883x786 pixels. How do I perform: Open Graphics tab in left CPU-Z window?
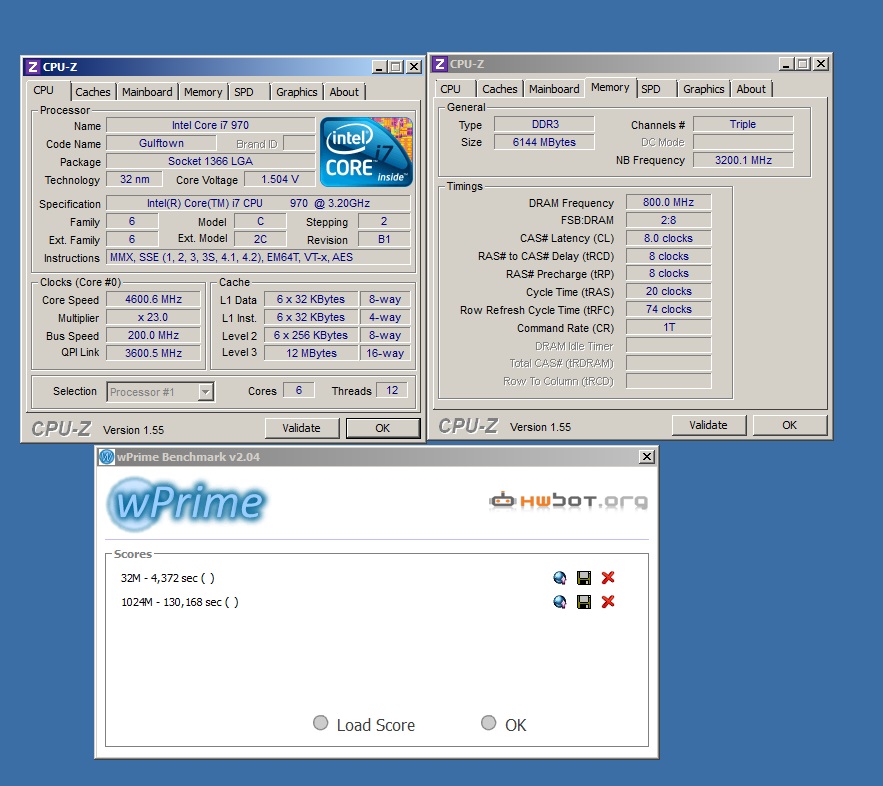[297, 92]
